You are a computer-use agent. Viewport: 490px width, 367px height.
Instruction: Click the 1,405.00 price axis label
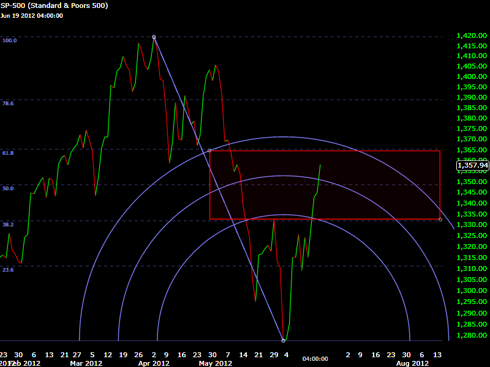[x=472, y=66]
